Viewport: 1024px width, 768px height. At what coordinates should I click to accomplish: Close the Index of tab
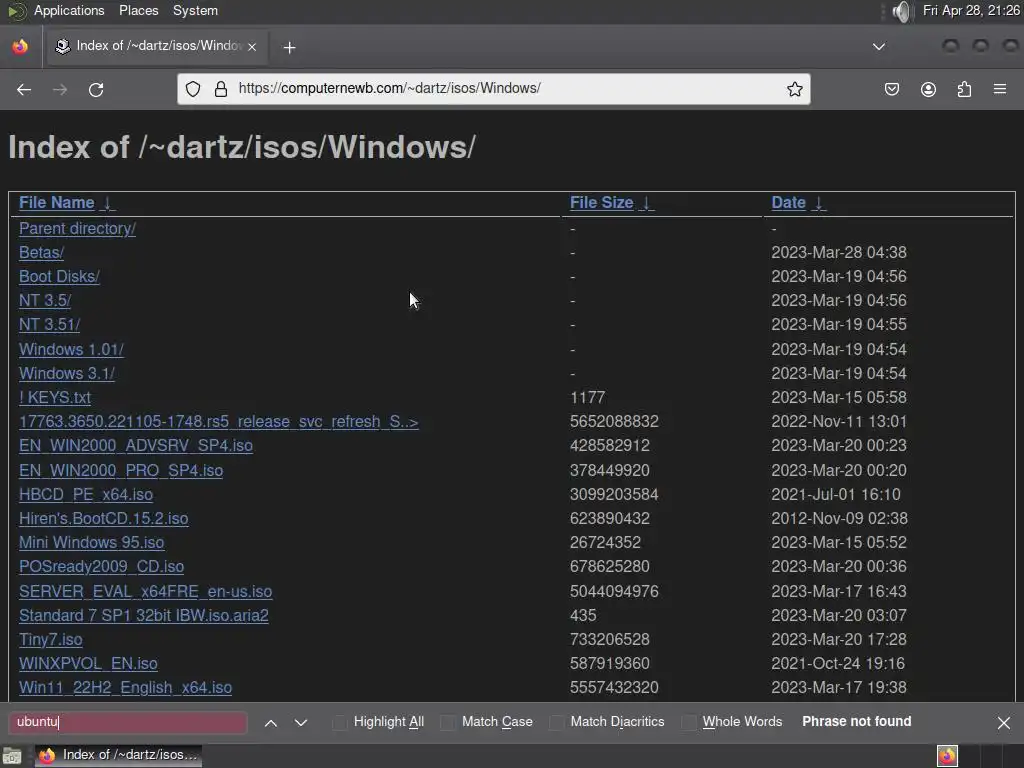coord(252,46)
